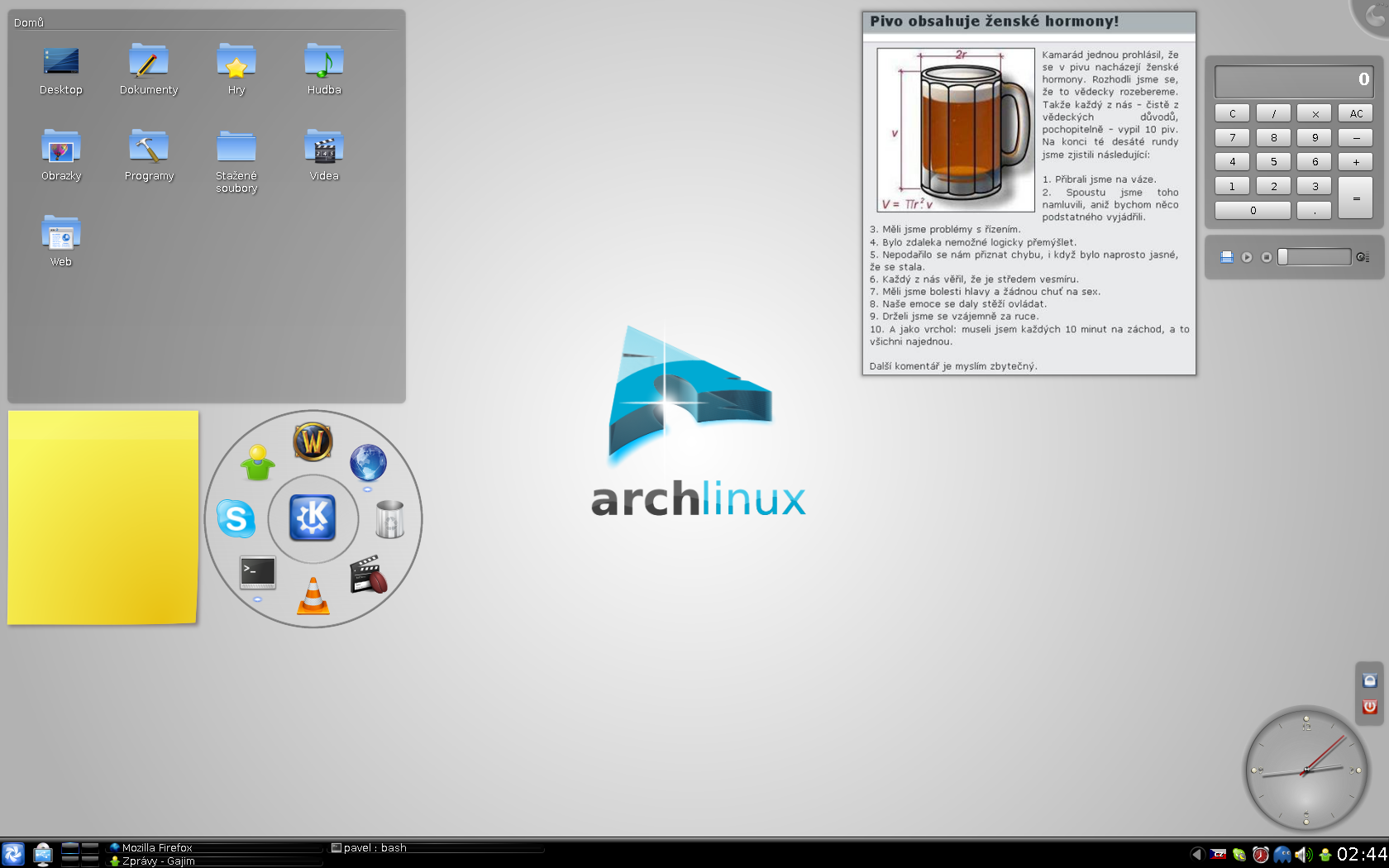1389x868 pixels.
Task: Click the media player seek slider
Action: (1315, 257)
